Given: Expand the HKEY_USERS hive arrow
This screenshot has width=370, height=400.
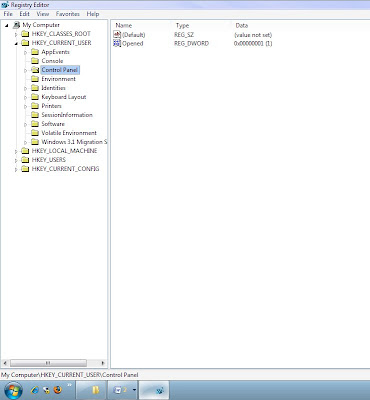Looking at the screenshot, I should (16, 160).
